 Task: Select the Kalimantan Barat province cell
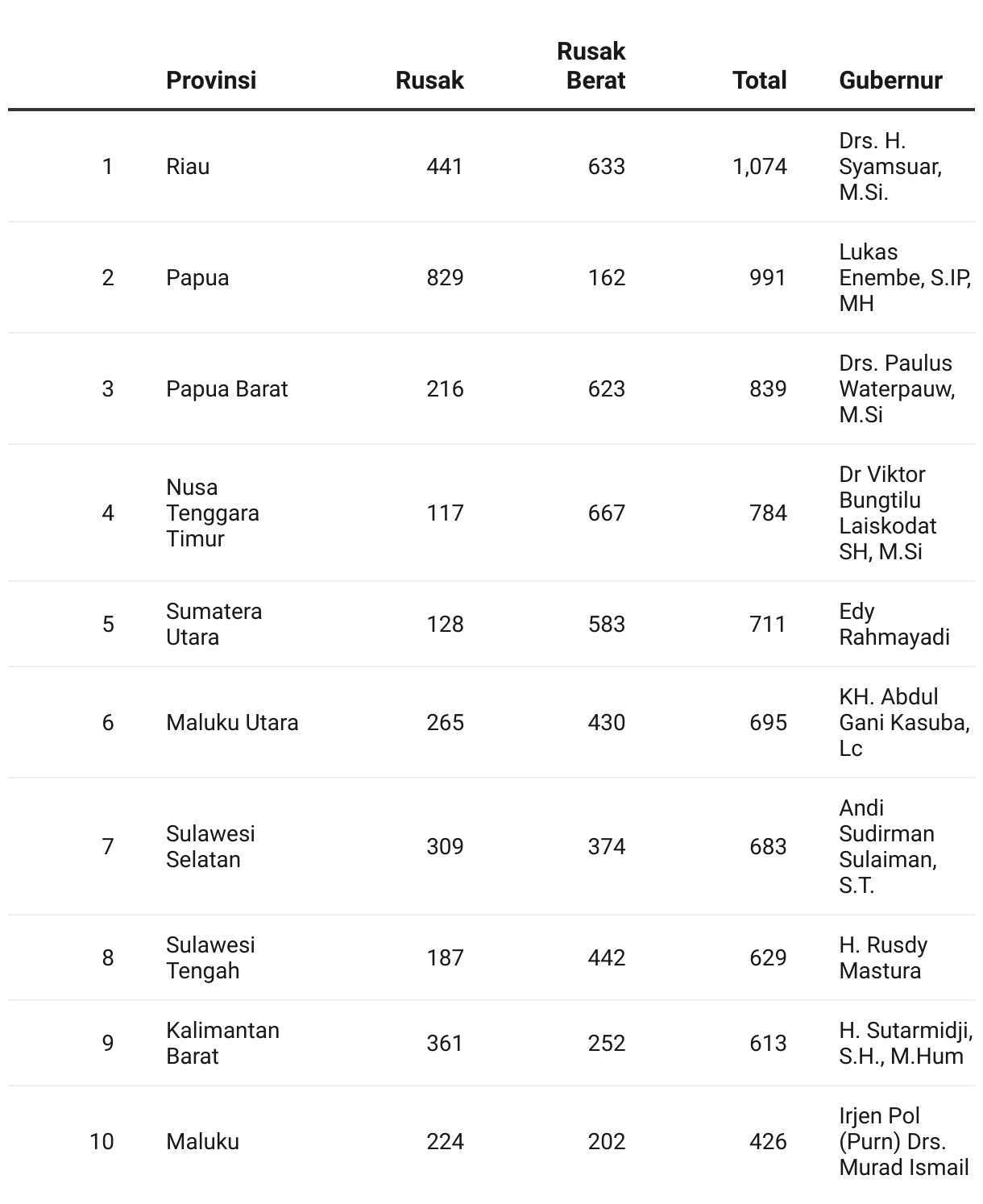coord(222,1043)
